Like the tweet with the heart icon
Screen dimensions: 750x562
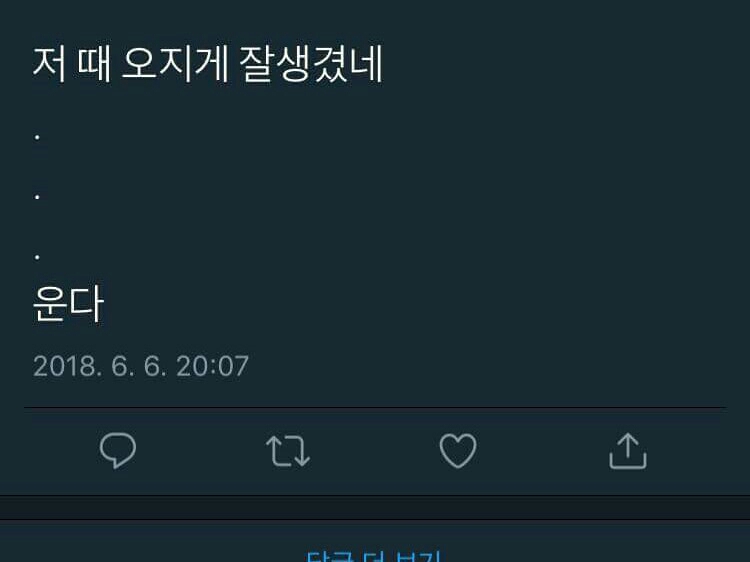(458, 451)
